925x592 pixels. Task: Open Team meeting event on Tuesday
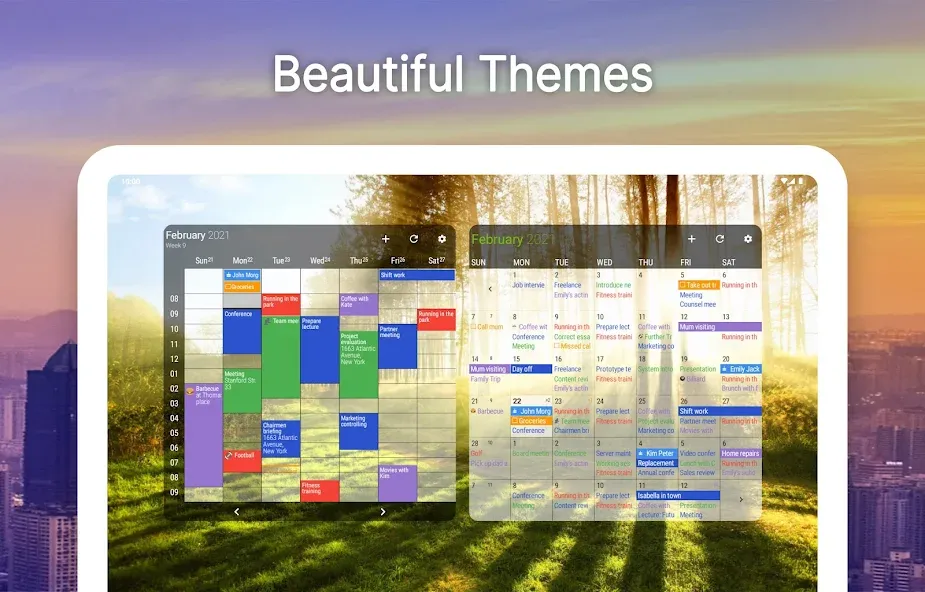(281, 357)
